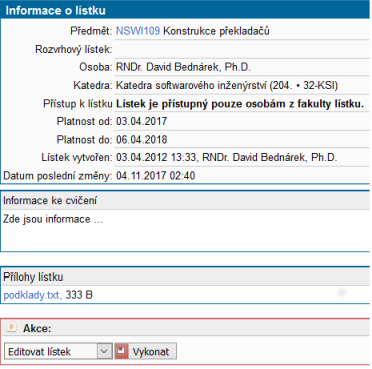Download the podklady.txt attachment

pyautogui.click(x=32, y=295)
